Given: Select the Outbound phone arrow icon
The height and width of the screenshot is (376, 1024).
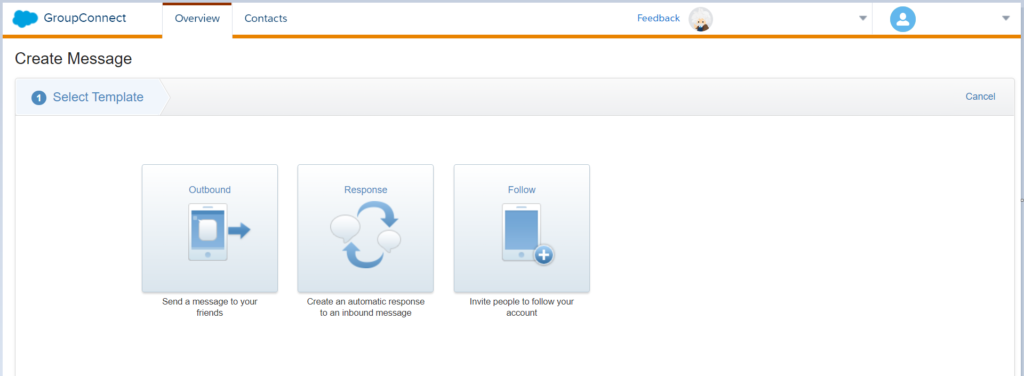Looking at the screenshot, I should (219, 232).
